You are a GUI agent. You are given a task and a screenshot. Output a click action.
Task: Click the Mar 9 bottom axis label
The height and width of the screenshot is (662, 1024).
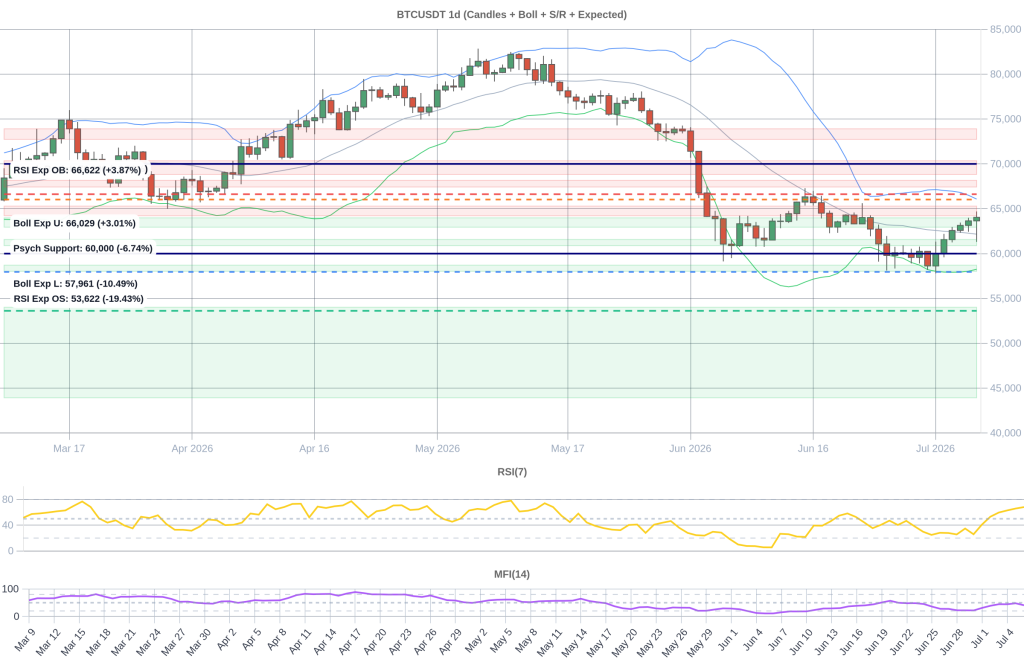(24, 642)
